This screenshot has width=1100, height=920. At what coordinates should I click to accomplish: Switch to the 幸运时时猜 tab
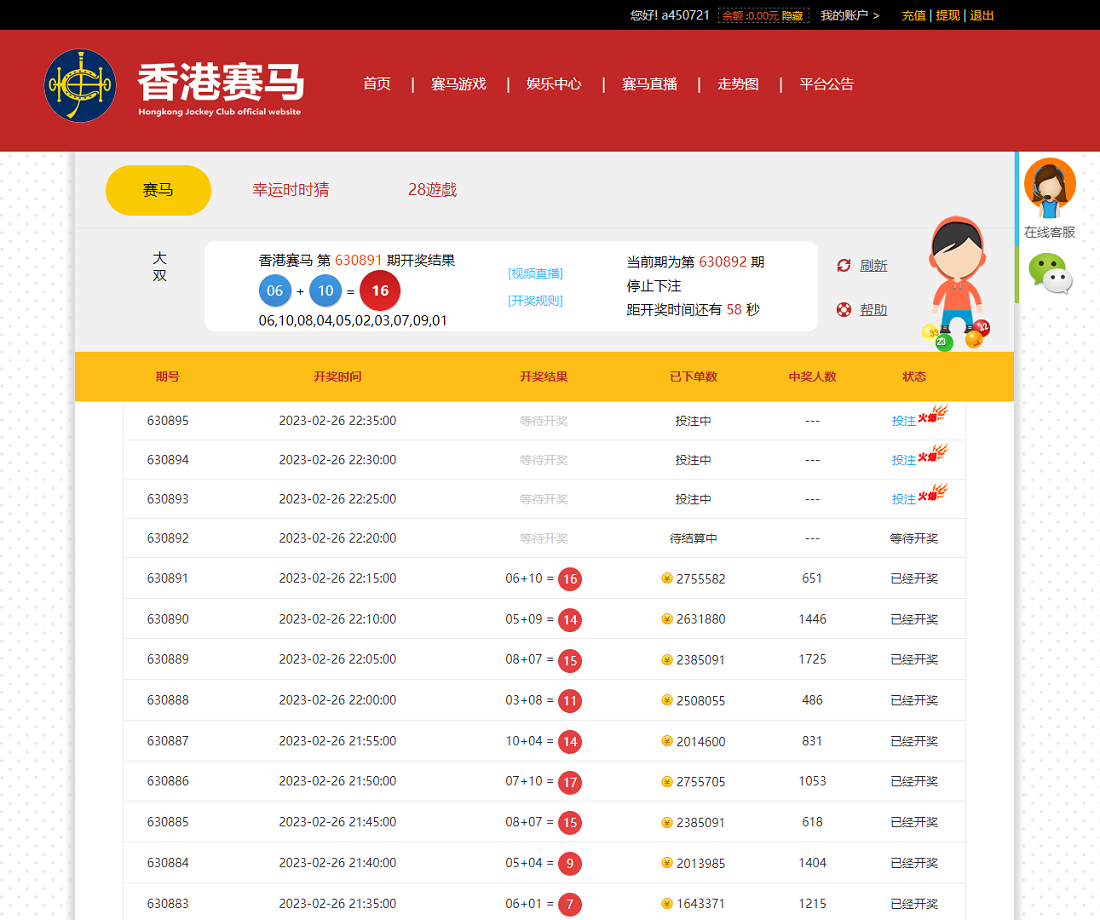coord(290,190)
